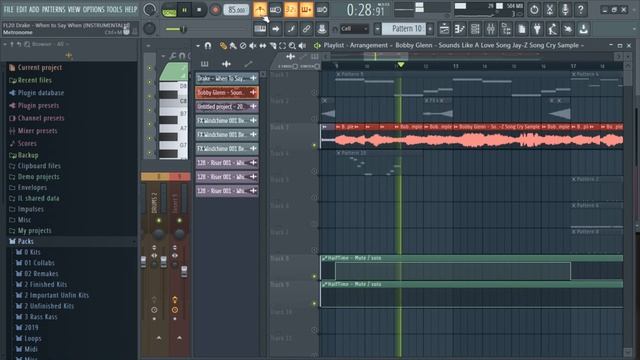Open audio editor scissors icon
Viewport: 640px width, 360px height.
[550, 9]
